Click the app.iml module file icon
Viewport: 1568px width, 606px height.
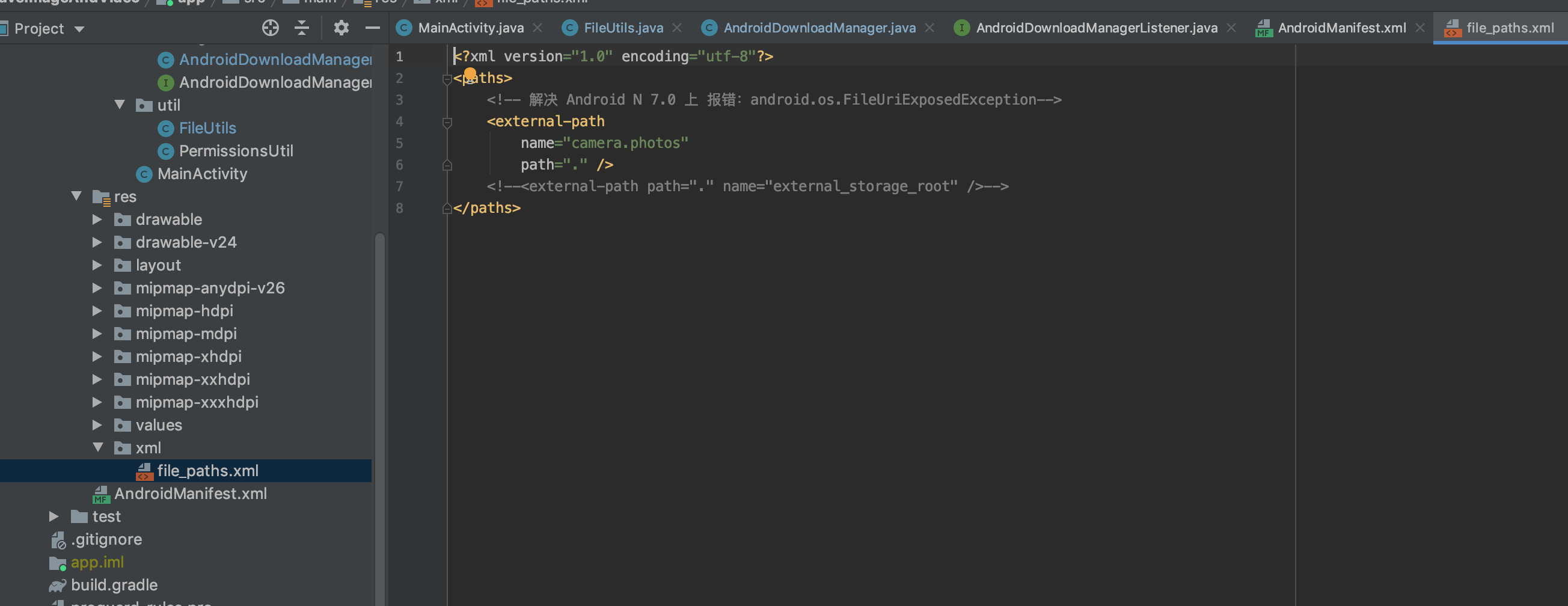click(58, 563)
